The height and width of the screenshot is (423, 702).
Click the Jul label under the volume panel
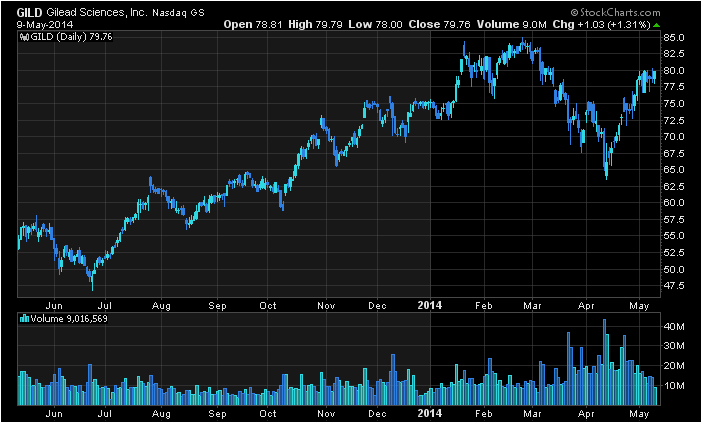pos(105,413)
